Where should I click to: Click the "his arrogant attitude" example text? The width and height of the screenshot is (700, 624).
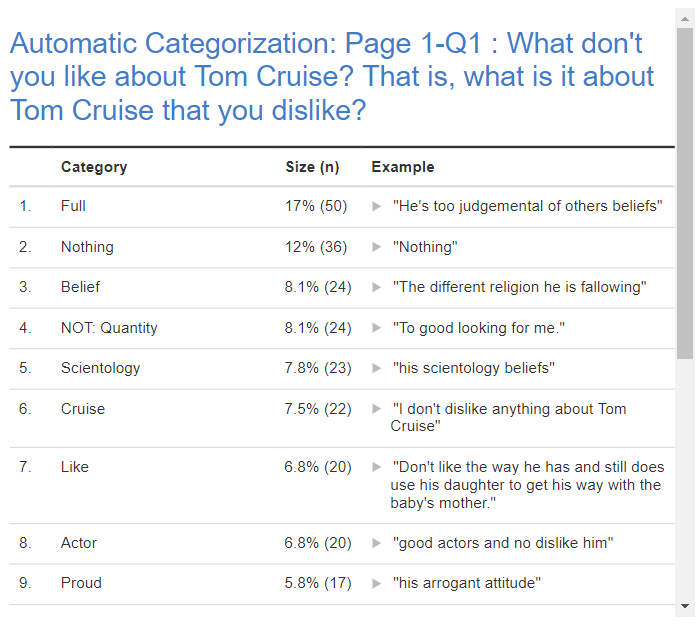467,583
